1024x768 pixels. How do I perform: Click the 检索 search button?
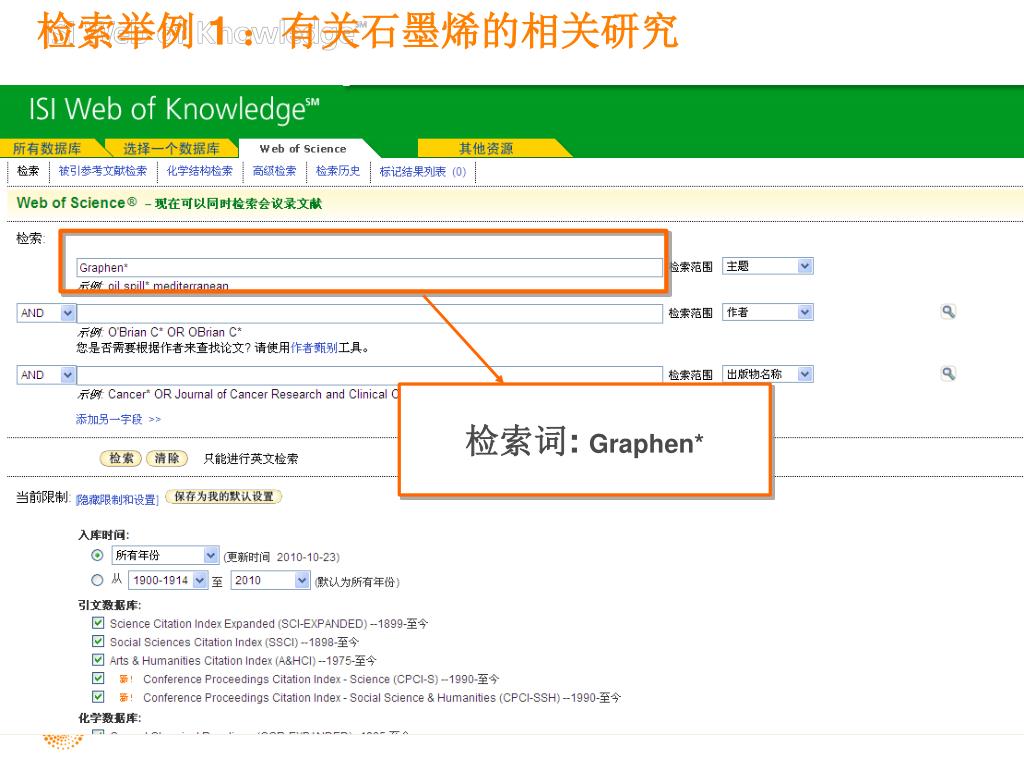[121, 458]
